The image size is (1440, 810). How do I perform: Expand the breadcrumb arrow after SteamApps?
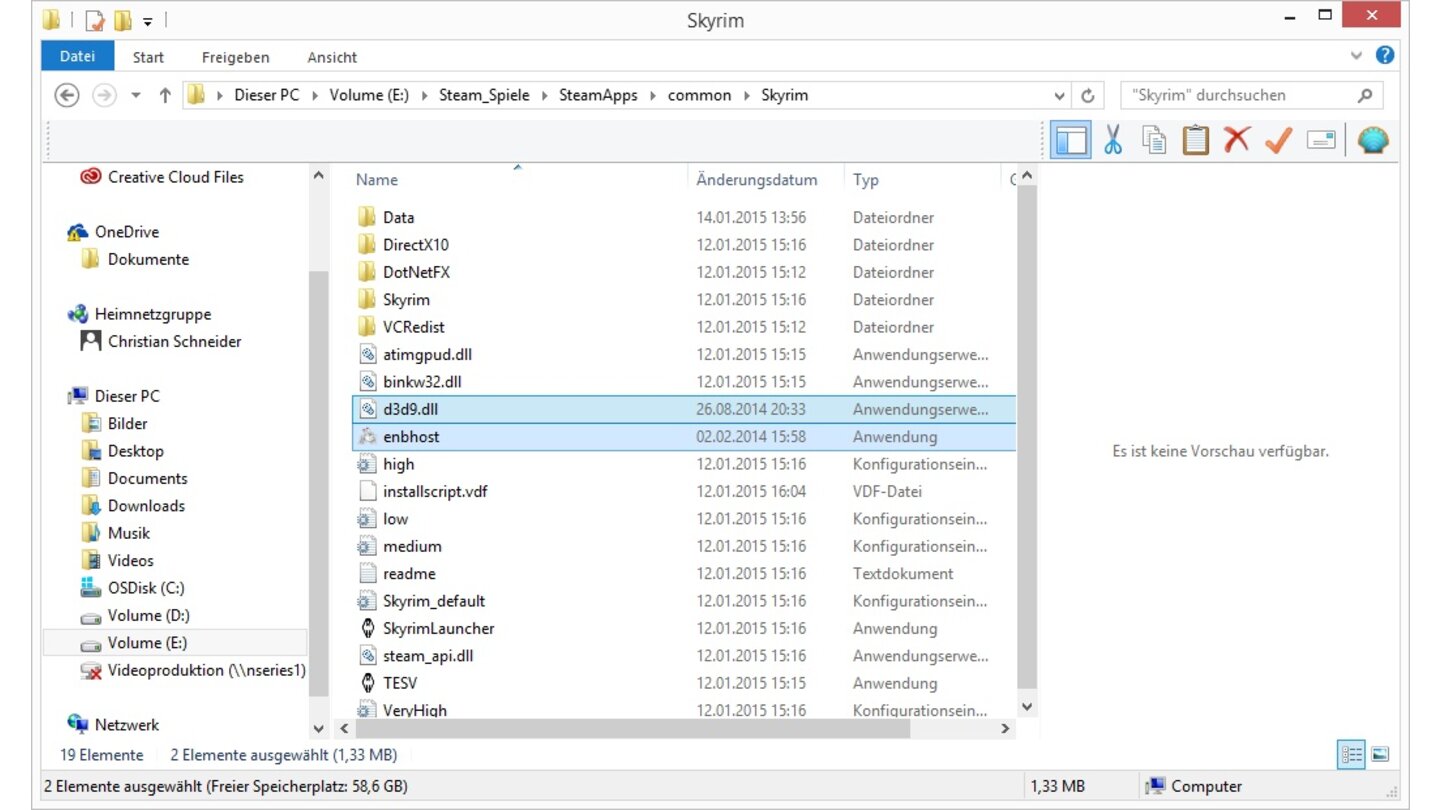(655, 96)
